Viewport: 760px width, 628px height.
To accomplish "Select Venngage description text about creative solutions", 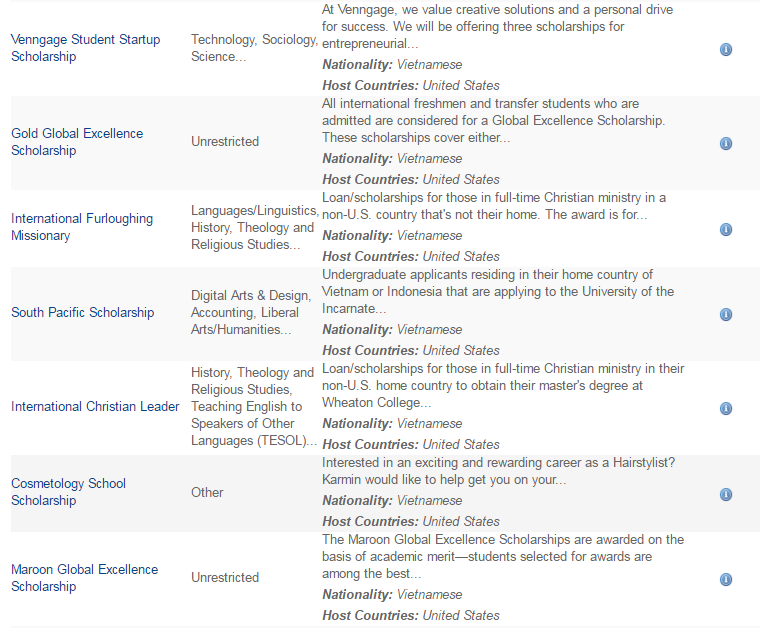I will [497, 27].
